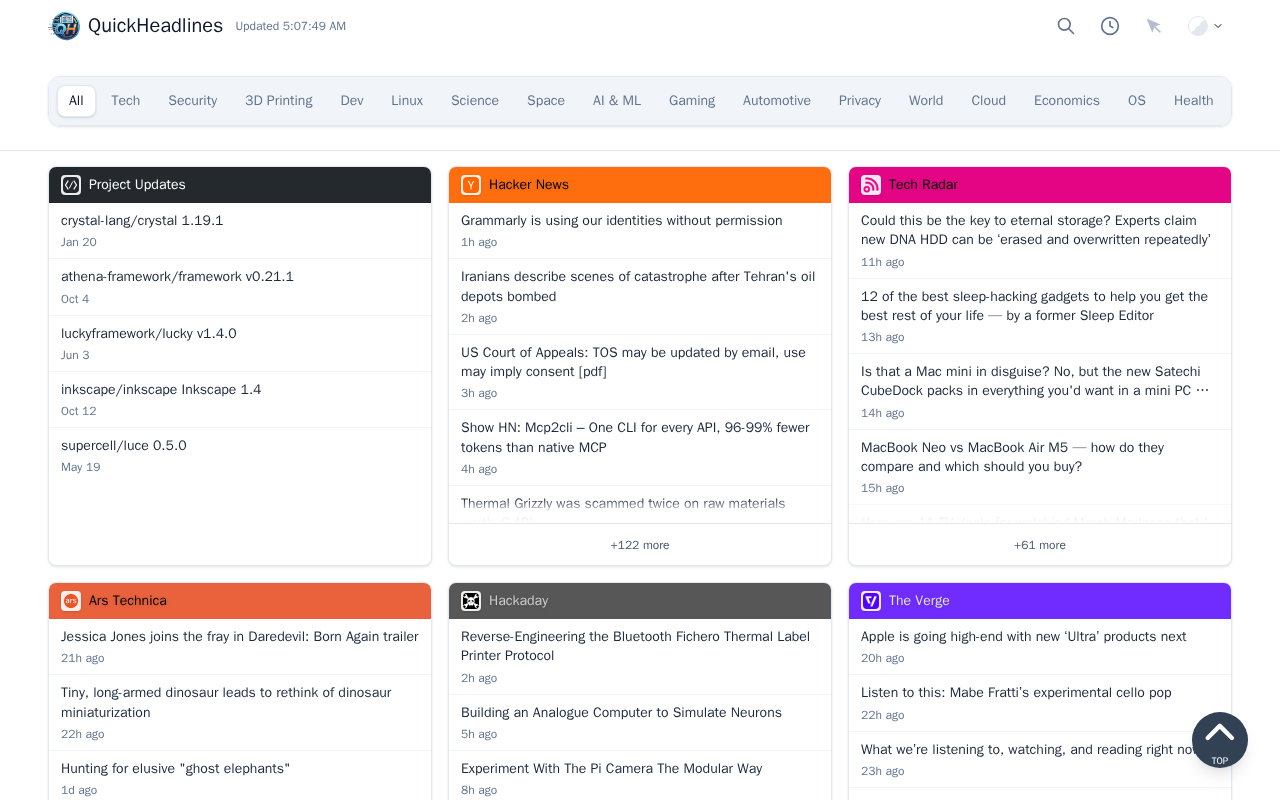Open the Project Updates feed title
The width and height of the screenshot is (1280, 800).
point(137,185)
